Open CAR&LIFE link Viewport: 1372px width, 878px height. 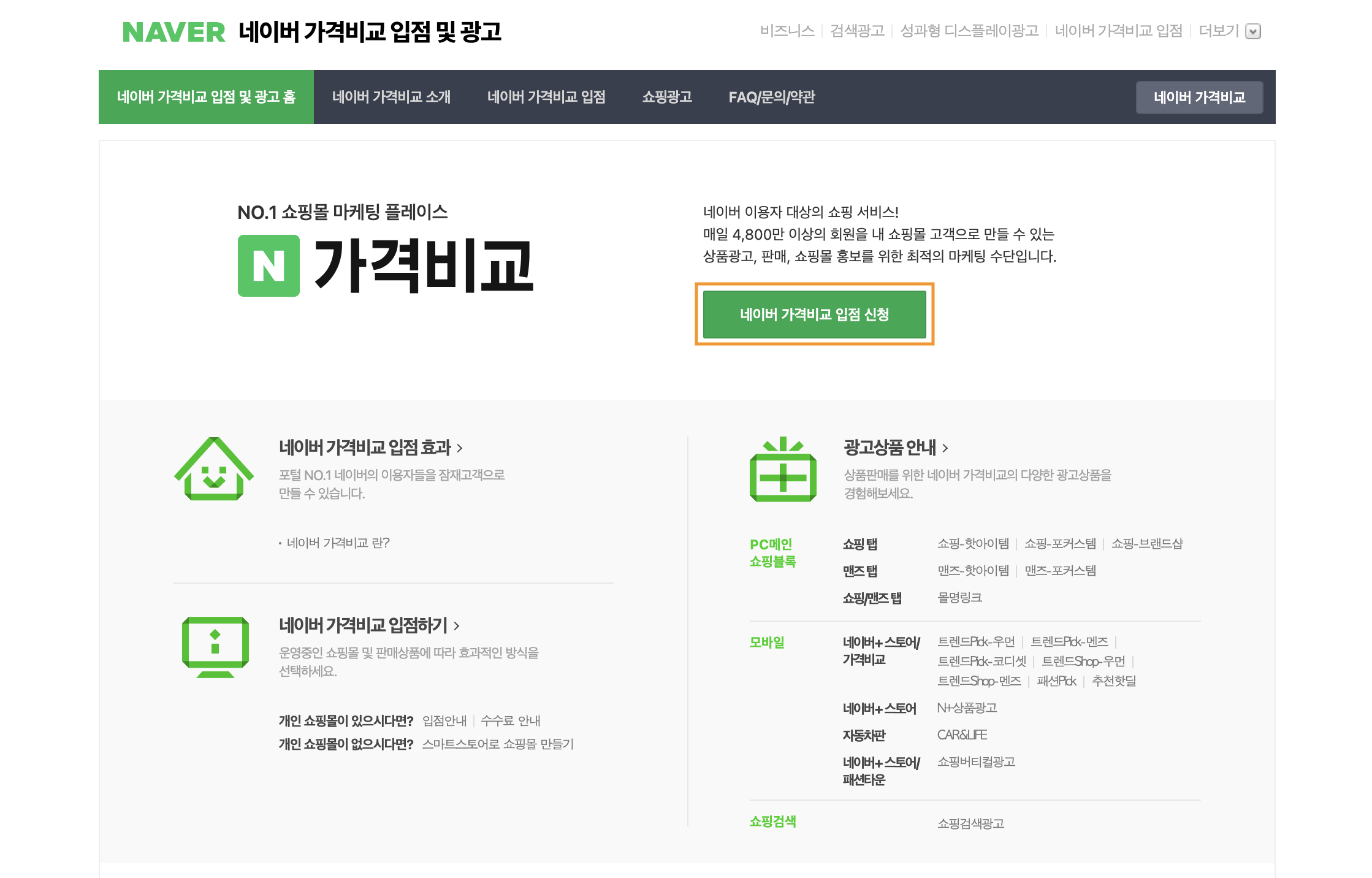click(x=962, y=735)
